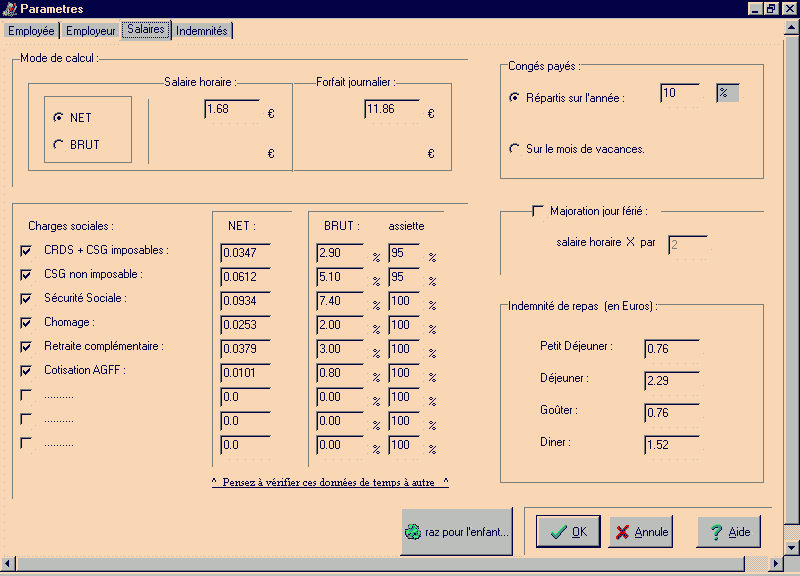The width and height of the screenshot is (800, 576).
Task: Click the horizontal scrollbar right arrow
Action: click(776, 564)
